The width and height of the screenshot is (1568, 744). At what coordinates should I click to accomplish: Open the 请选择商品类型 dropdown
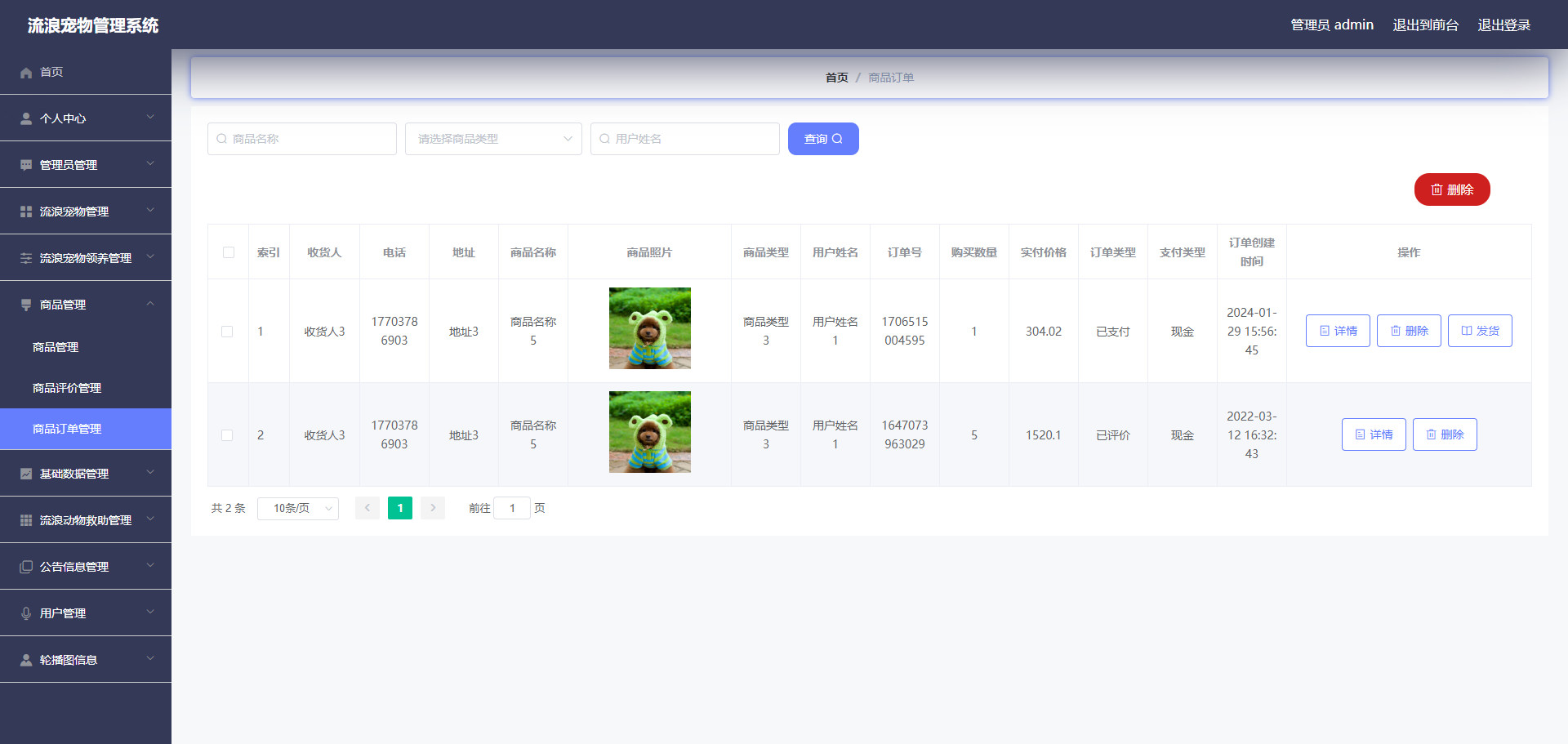tap(493, 139)
